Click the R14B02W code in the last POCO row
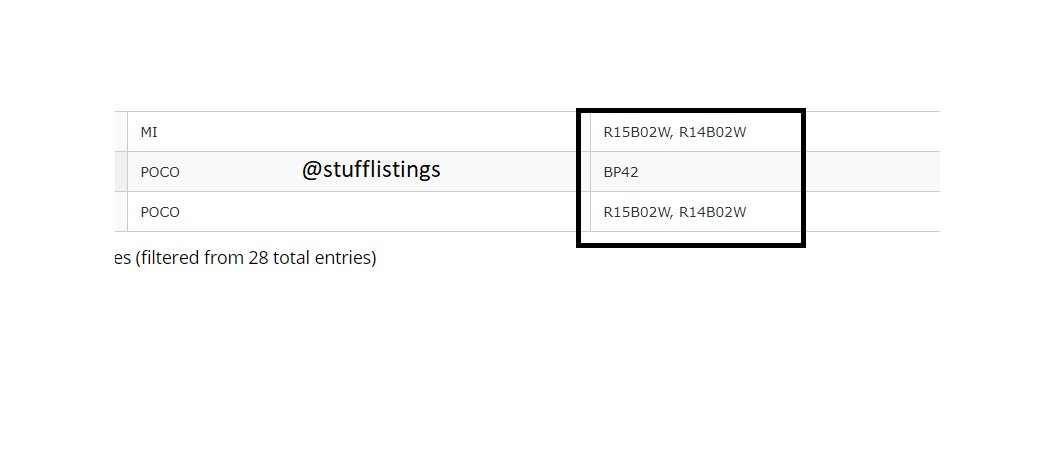1047x456 pixels. [712, 212]
